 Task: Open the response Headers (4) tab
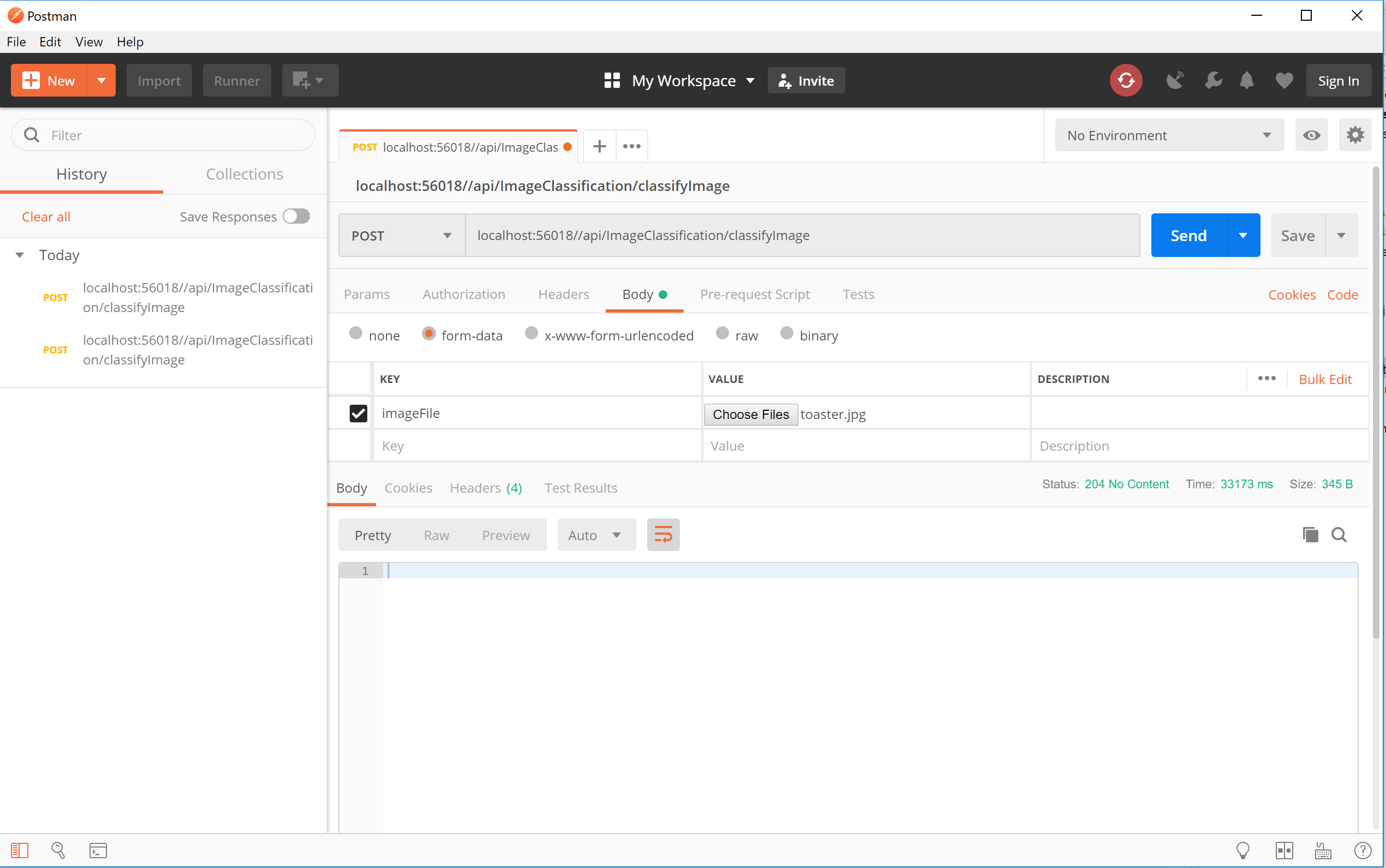486,488
